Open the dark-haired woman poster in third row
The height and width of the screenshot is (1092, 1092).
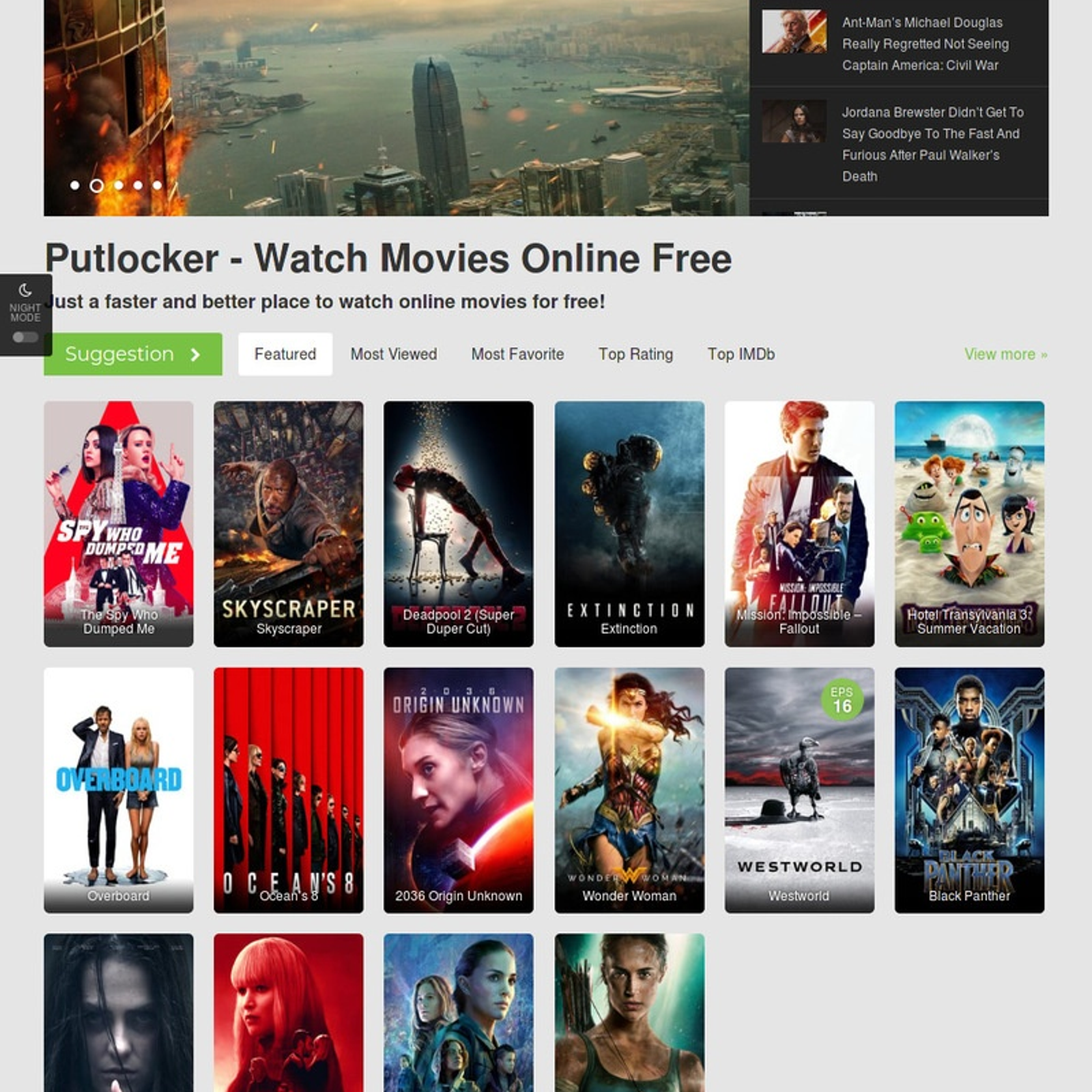click(119, 1013)
